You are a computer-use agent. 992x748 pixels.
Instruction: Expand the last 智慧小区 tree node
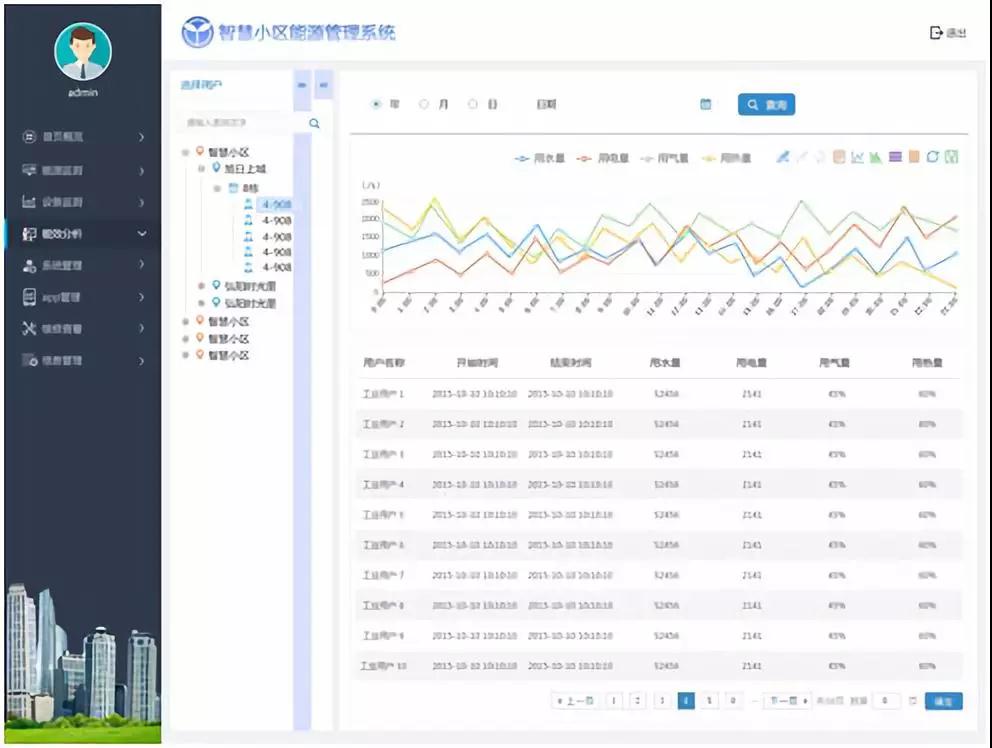tap(185, 355)
